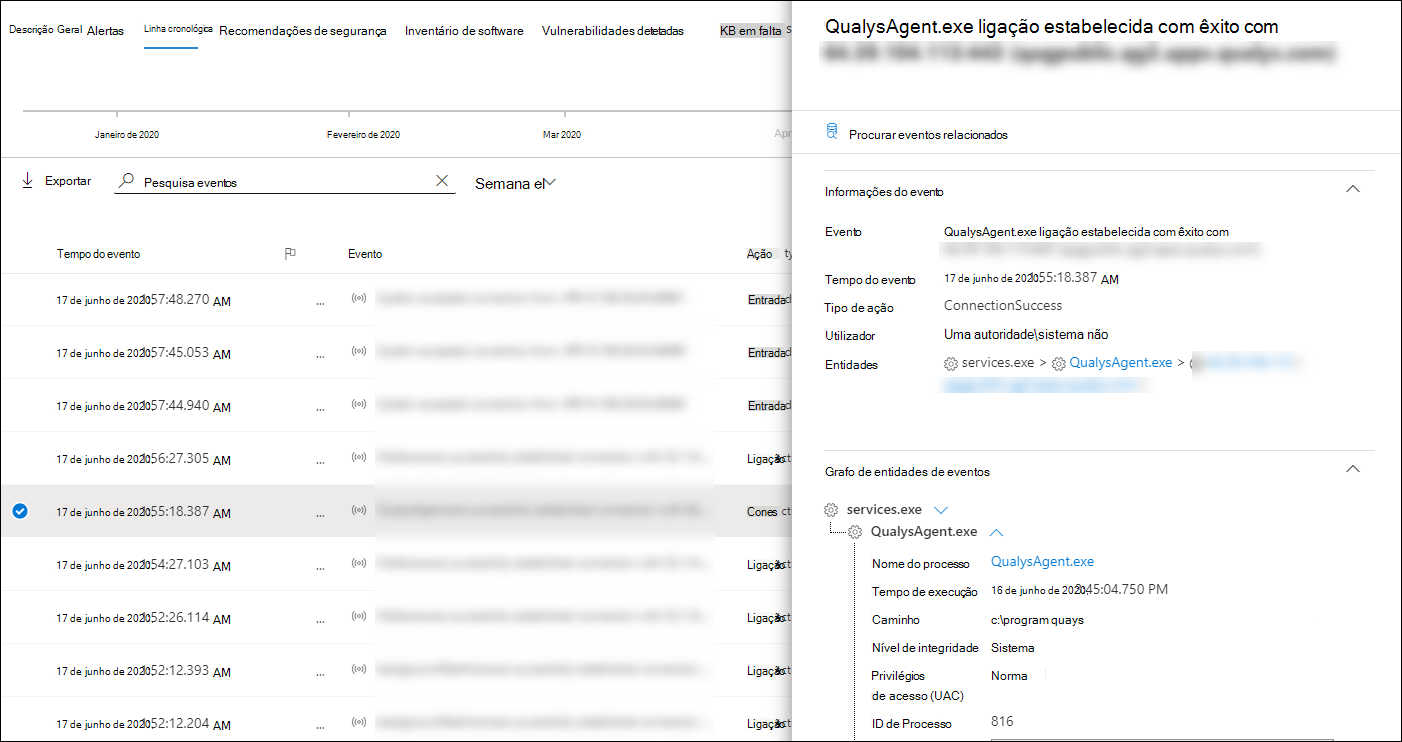The image size is (1402, 742).
Task: Open the Alertas tab
Action: pyautogui.click(x=106, y=31)
